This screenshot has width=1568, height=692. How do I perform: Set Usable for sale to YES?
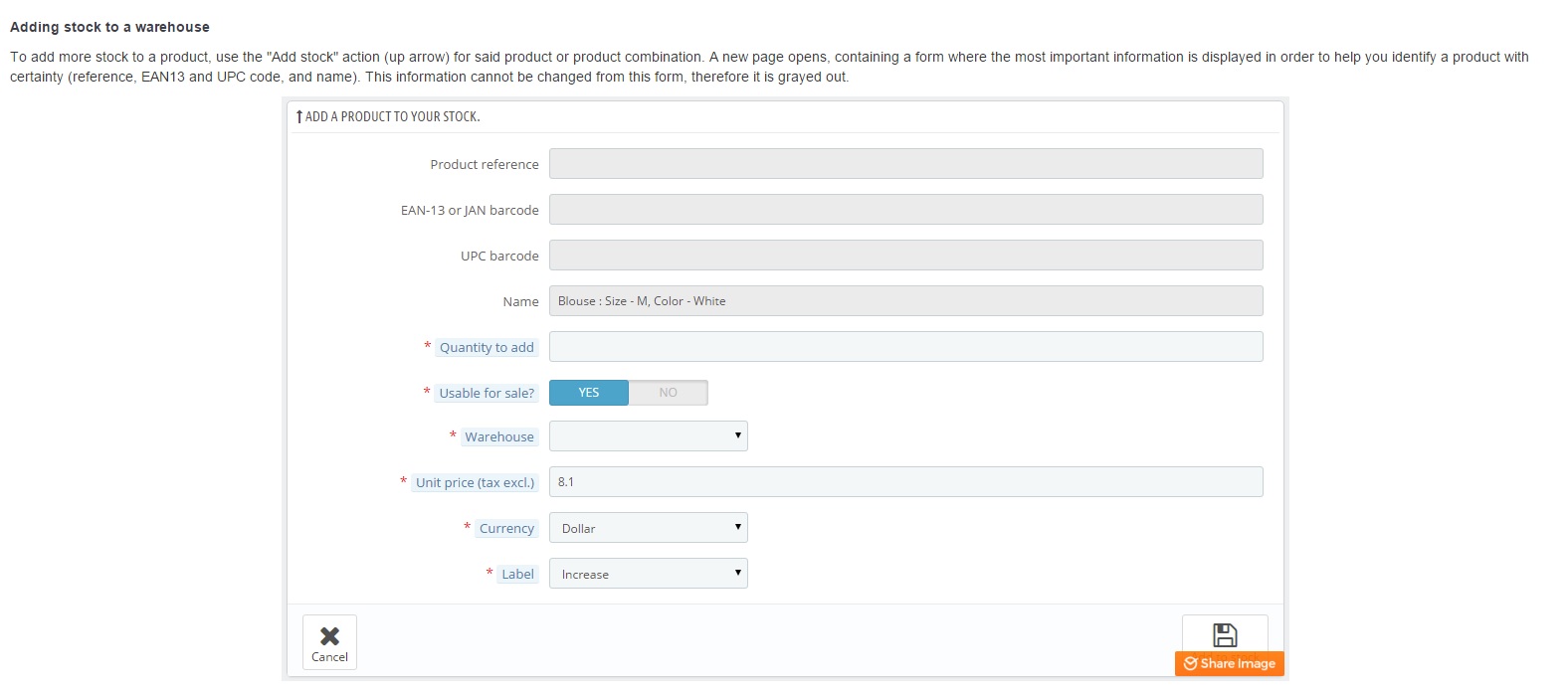(589, 393)
